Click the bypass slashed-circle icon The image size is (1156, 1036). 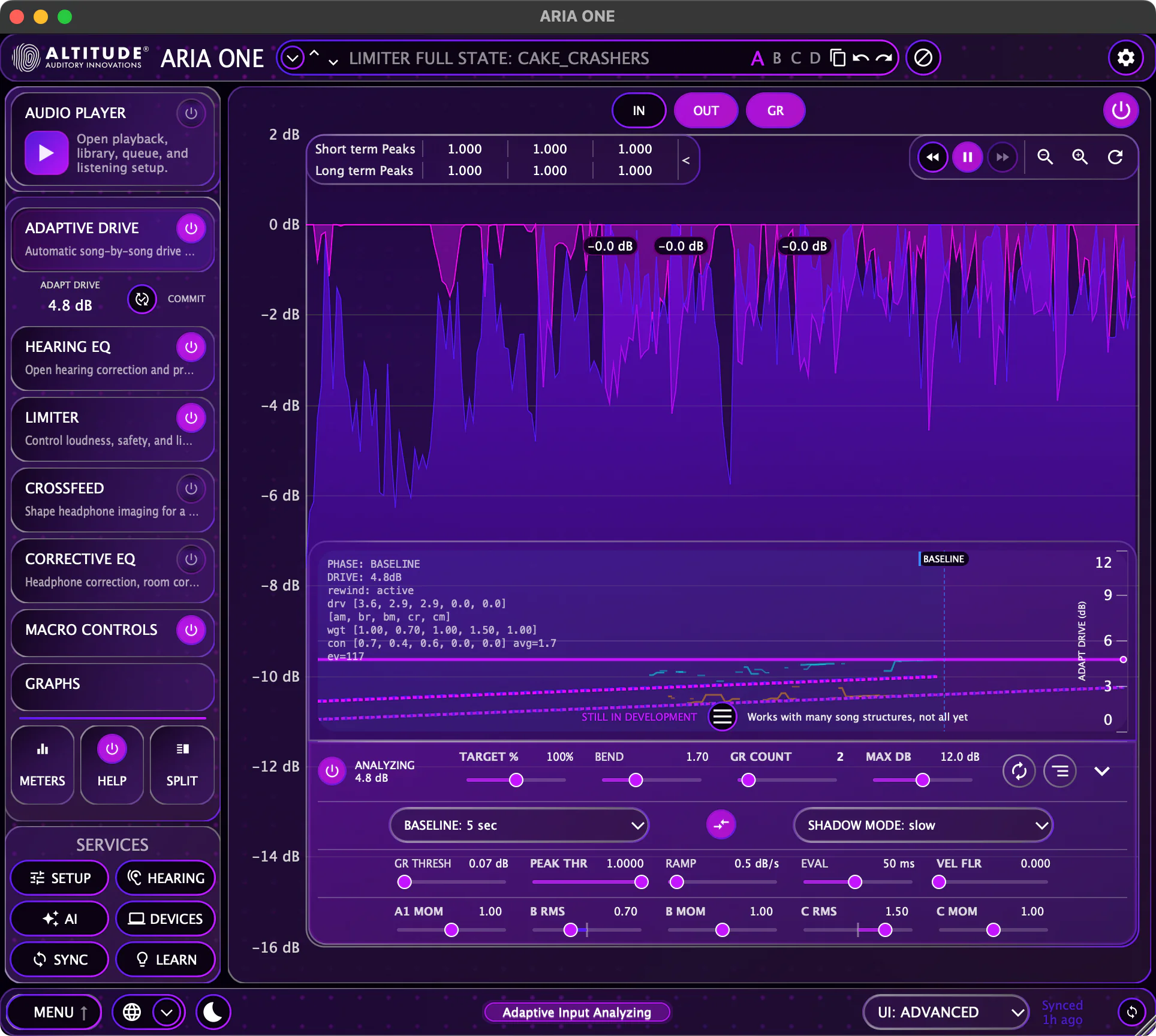click(x=923, y=58)
